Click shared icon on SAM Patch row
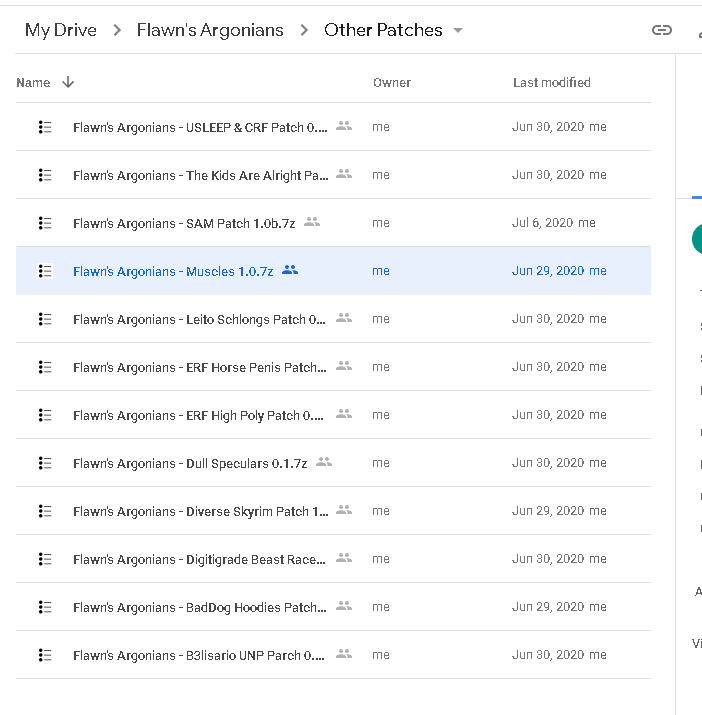 [x=312, y=222]
